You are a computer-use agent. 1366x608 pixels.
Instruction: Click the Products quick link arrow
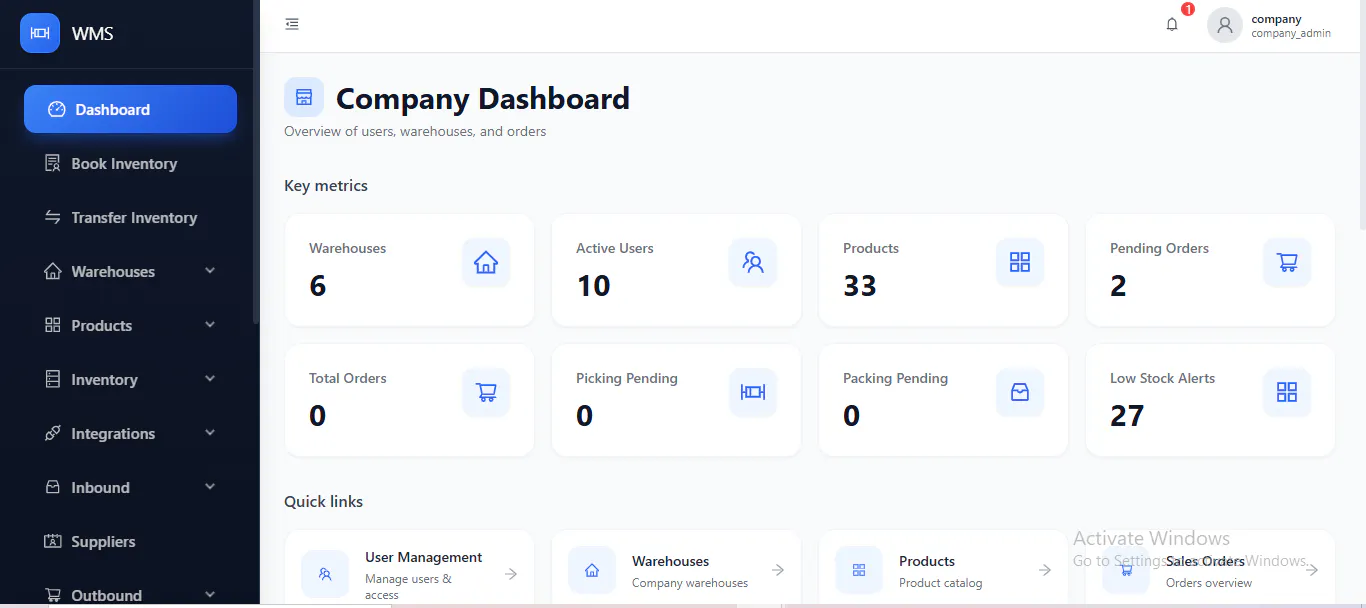click(x=1044, y=570)
